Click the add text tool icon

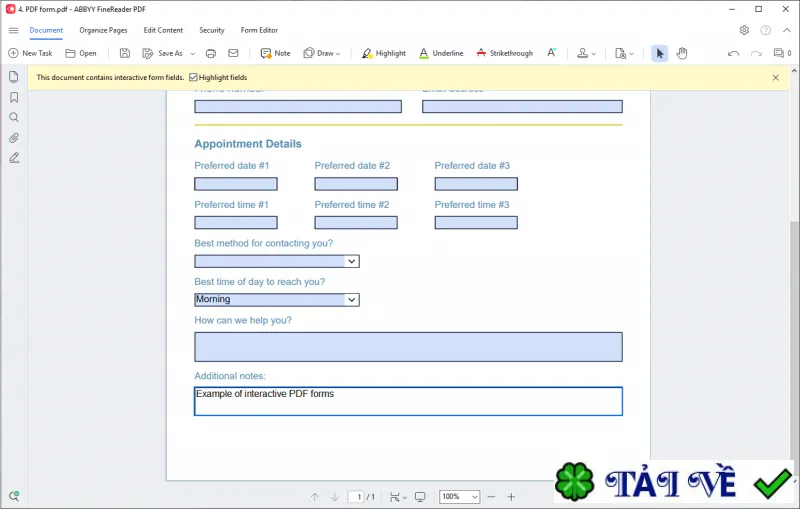552,53
